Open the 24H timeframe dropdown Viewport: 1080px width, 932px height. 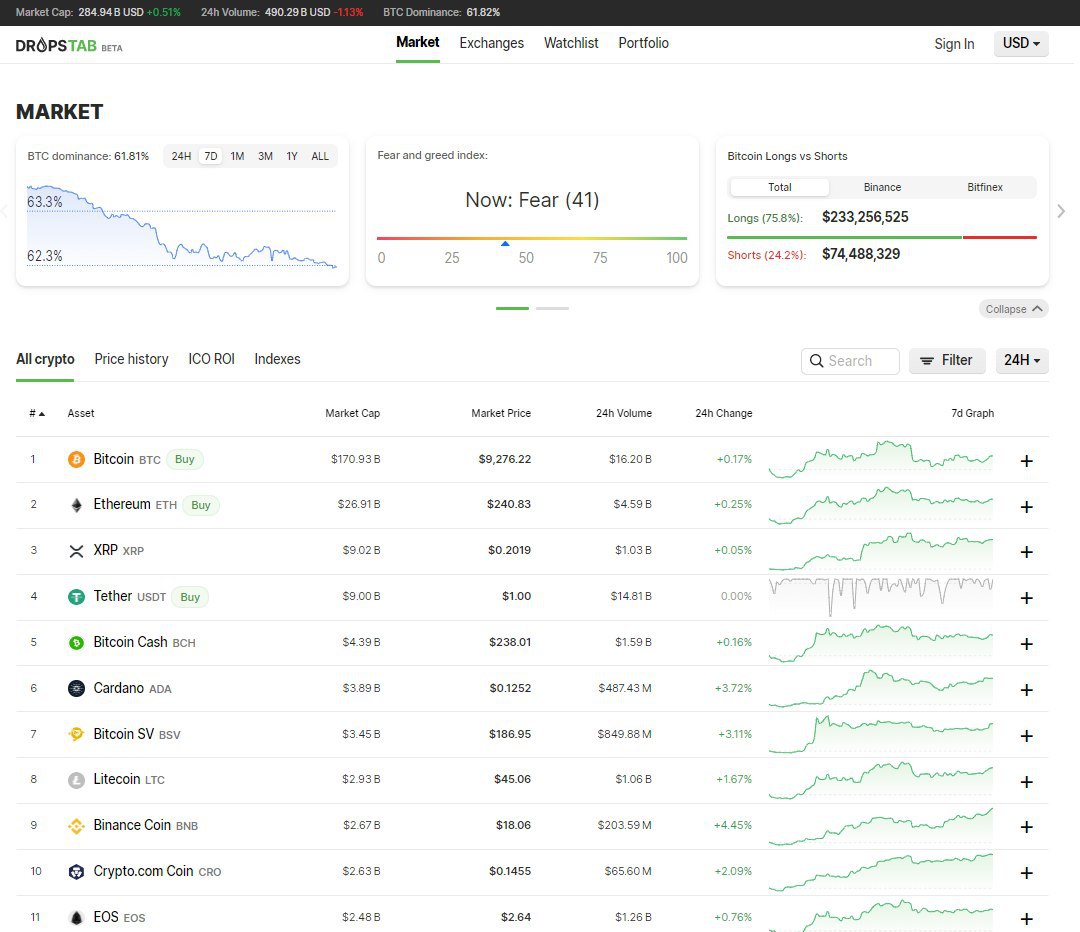(1022, 360)
